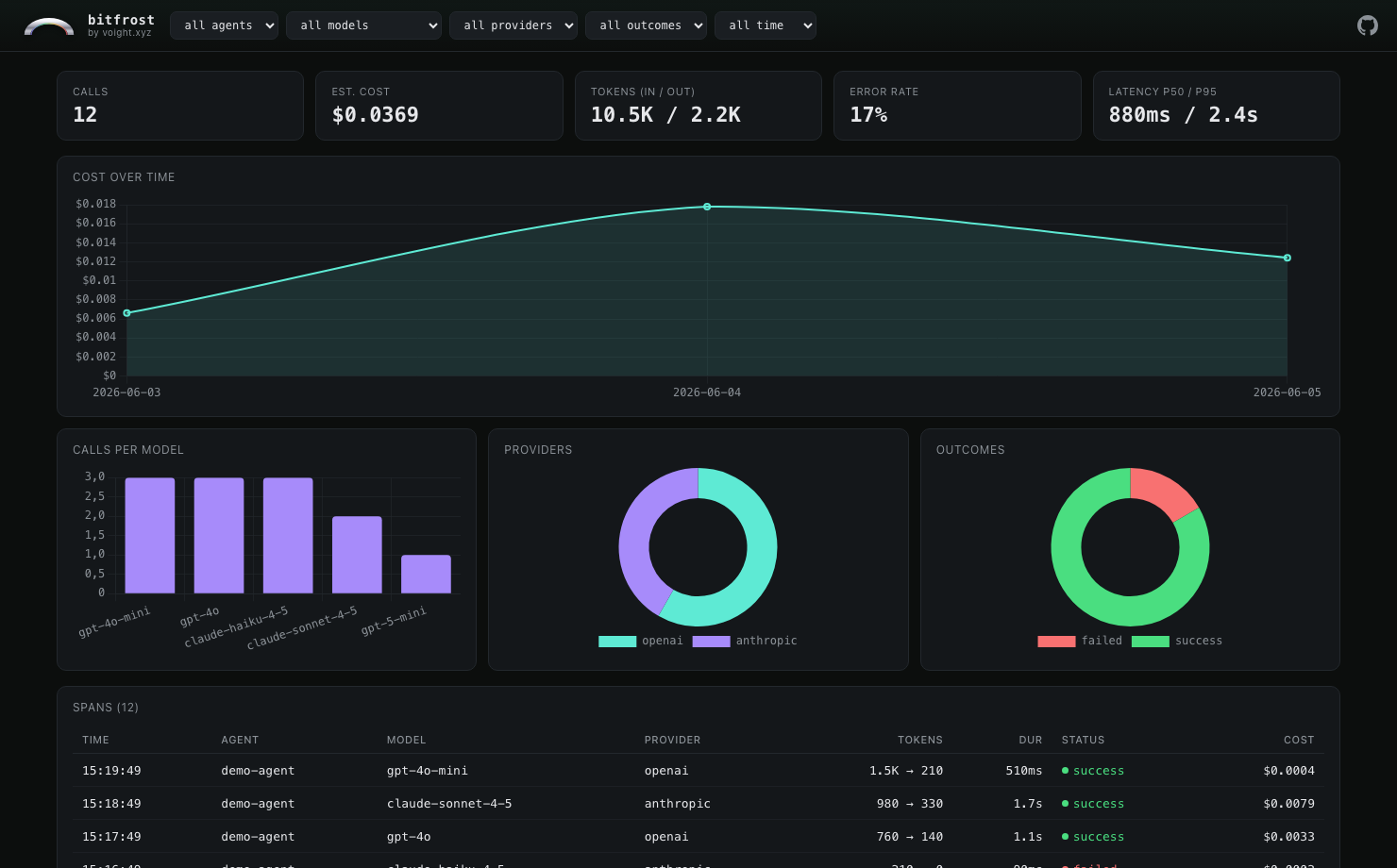
Task: Click the by voight.xyz subtitle
Action: (120, 33)
